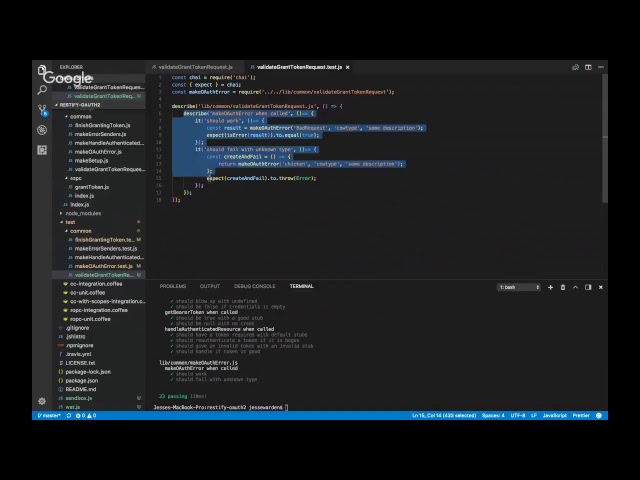Change indentation via Spaces: 4
Viewport: 640px width, 480px height.
(x=493, y=416)
